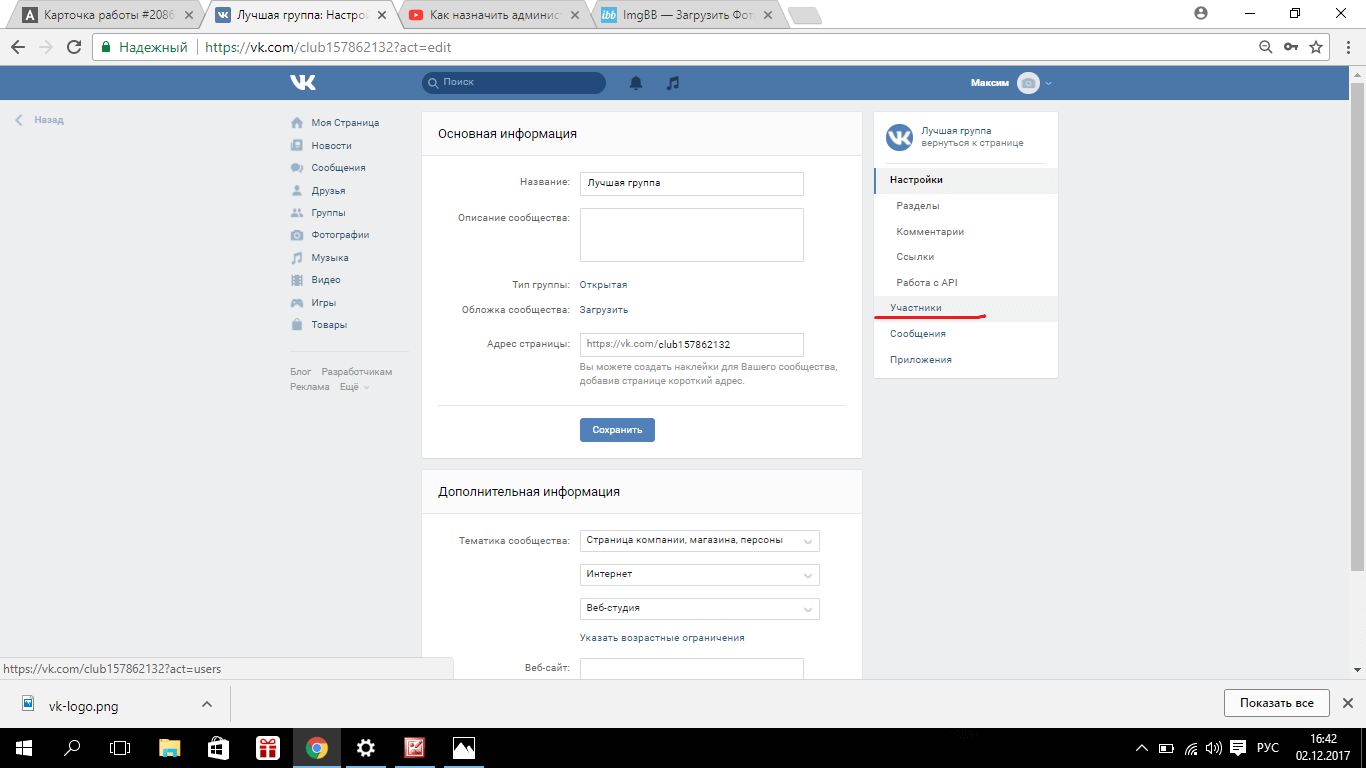Open Windows Start button
The height and width of the screenshot is (768, 1366).
tap(23, 747)
